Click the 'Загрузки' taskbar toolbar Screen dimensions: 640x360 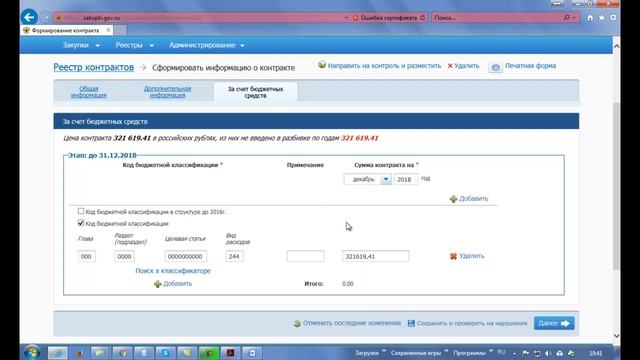[x=367, y=353]
